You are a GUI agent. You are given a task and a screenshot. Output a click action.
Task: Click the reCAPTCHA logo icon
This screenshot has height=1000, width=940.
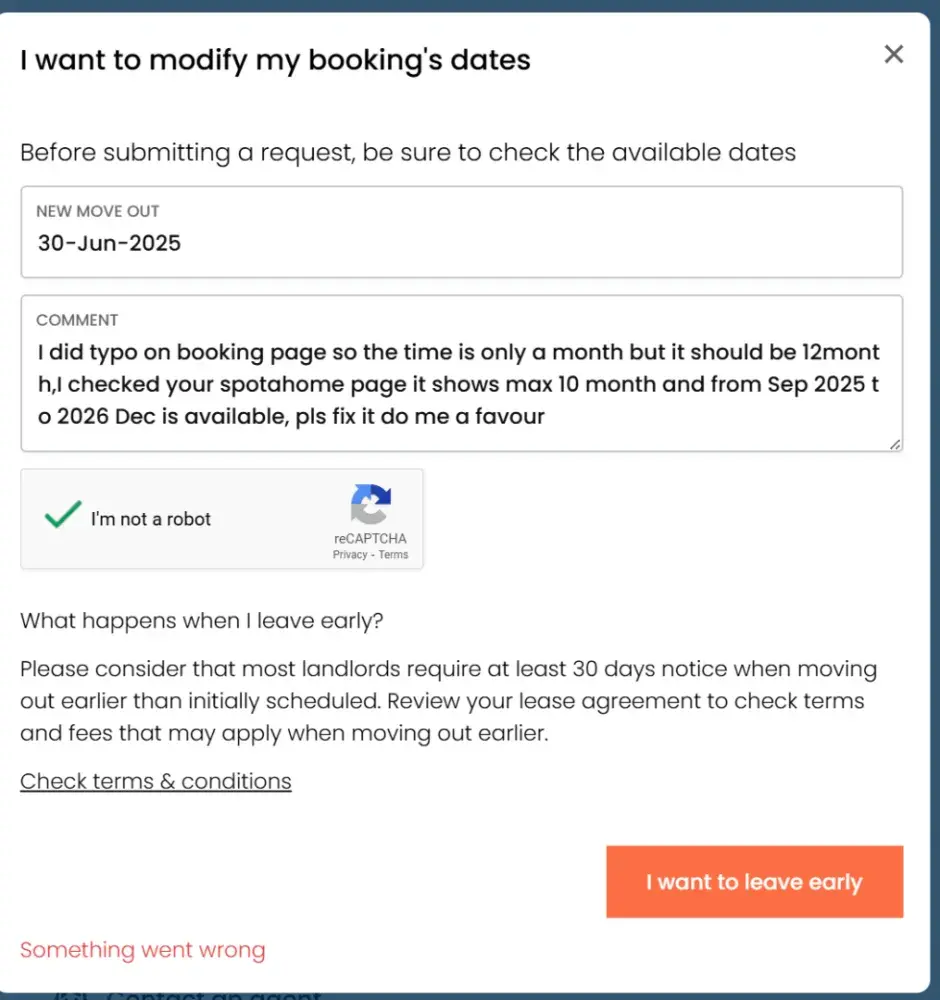(370, 505)
